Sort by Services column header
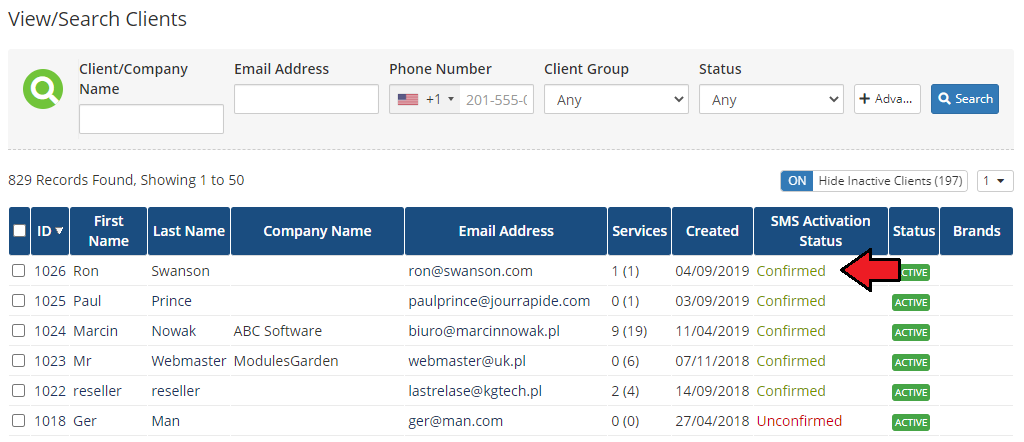This screenshot has width=1024, height=442. point(639,230)
